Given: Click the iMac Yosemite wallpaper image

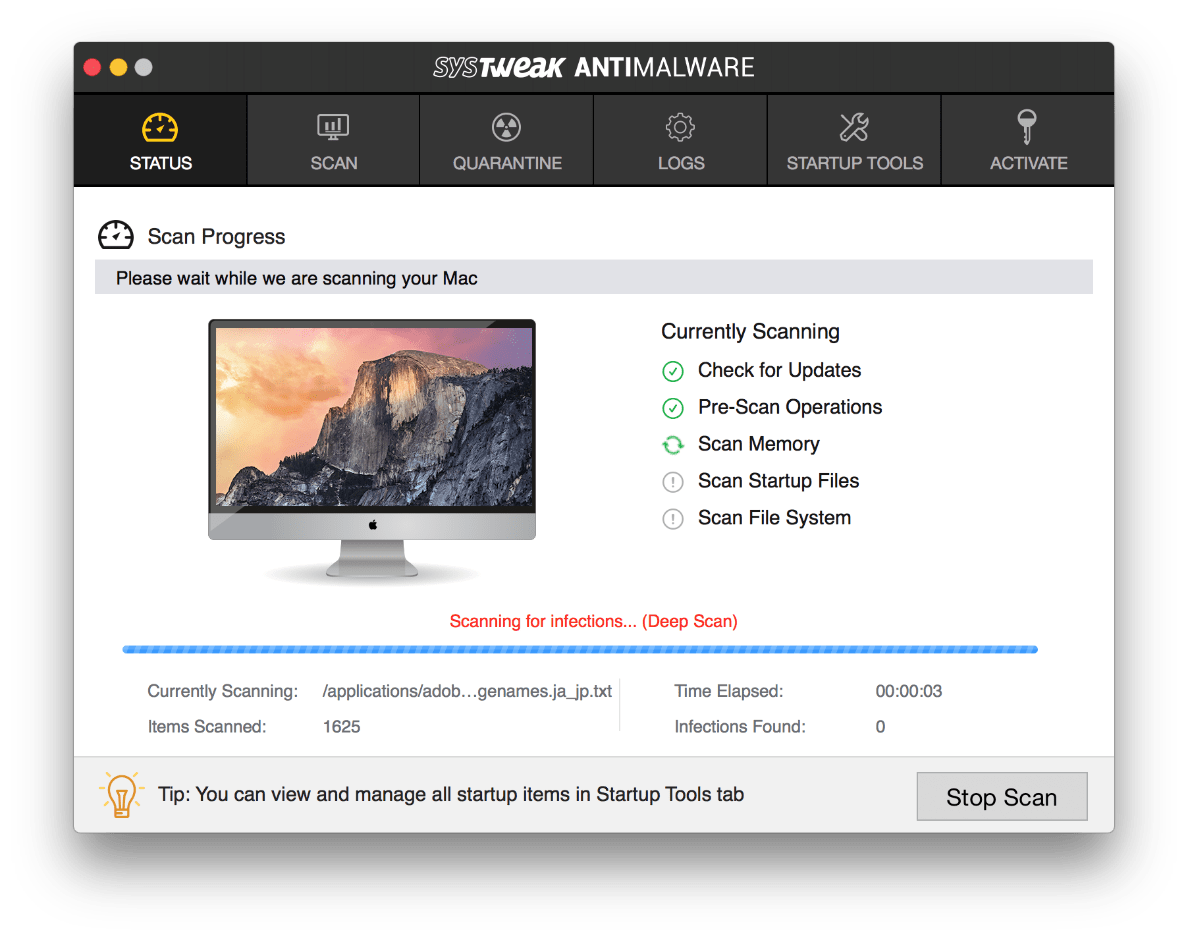Looking at the screenshot, I should click(374, 417).
